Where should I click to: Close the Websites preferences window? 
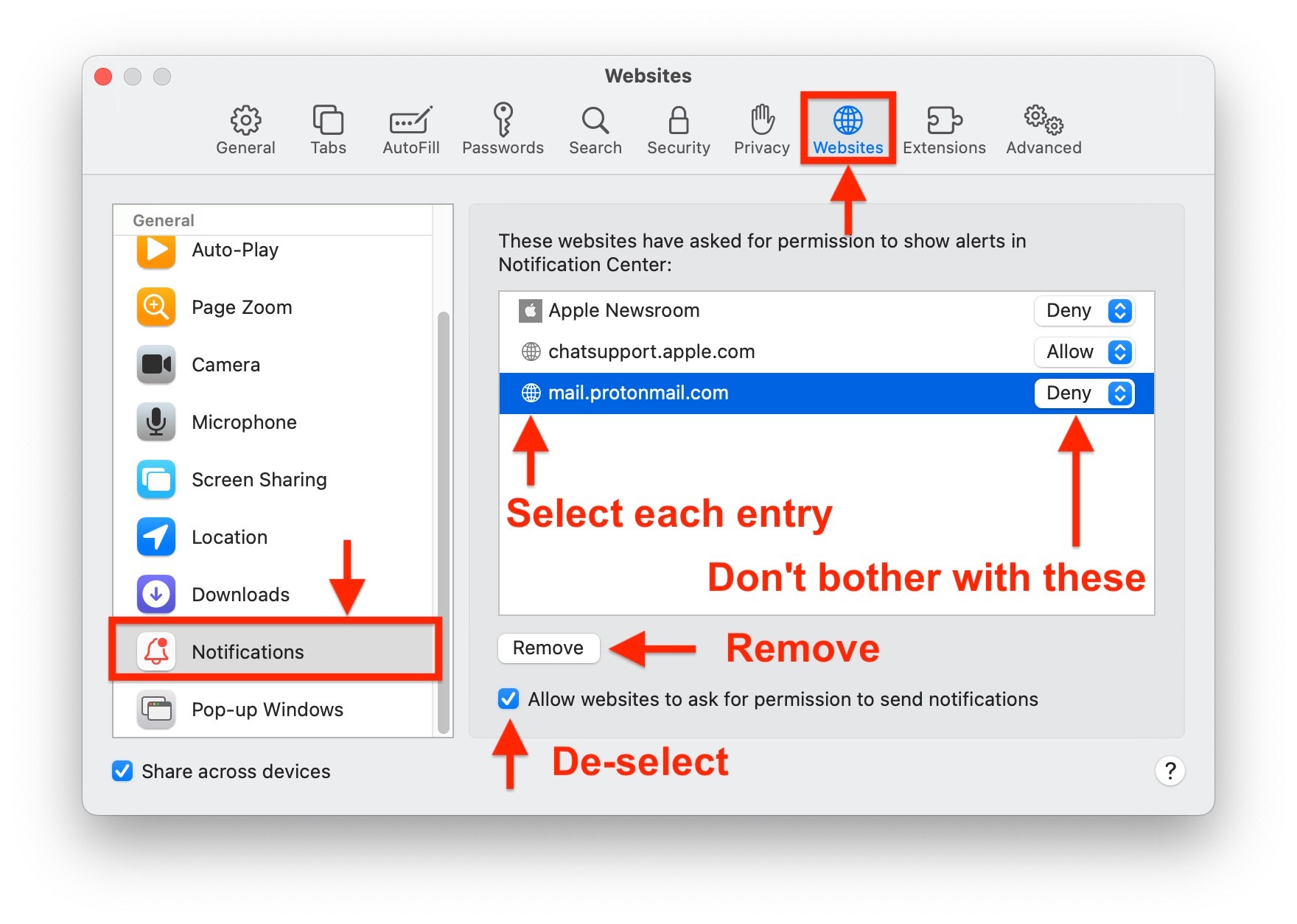103,76
